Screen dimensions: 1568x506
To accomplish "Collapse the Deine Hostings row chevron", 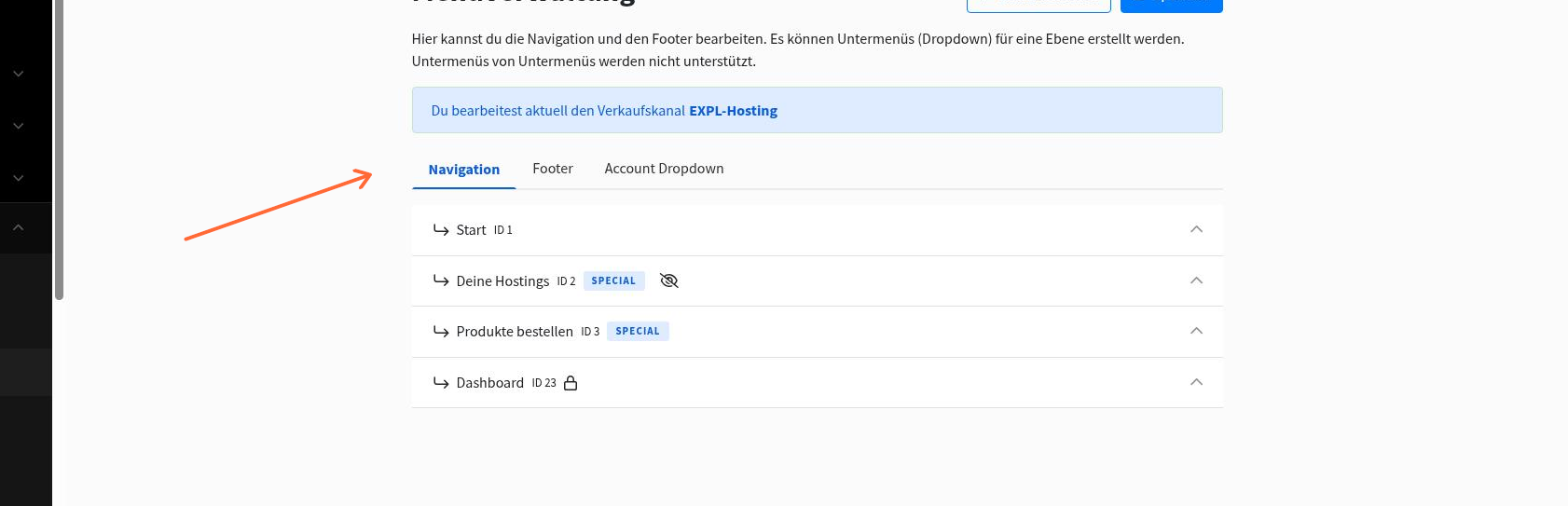I will click(x=1196, y=280).
